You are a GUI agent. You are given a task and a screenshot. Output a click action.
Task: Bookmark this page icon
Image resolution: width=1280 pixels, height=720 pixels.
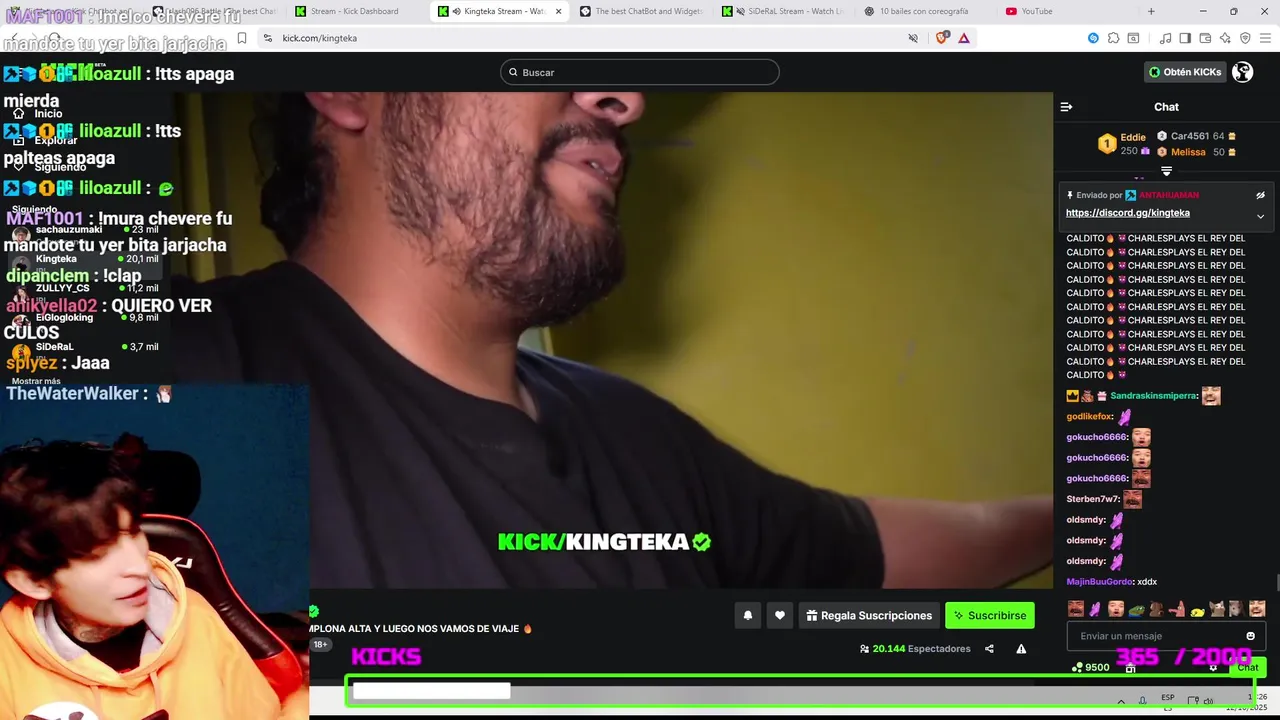click(241, 38)
